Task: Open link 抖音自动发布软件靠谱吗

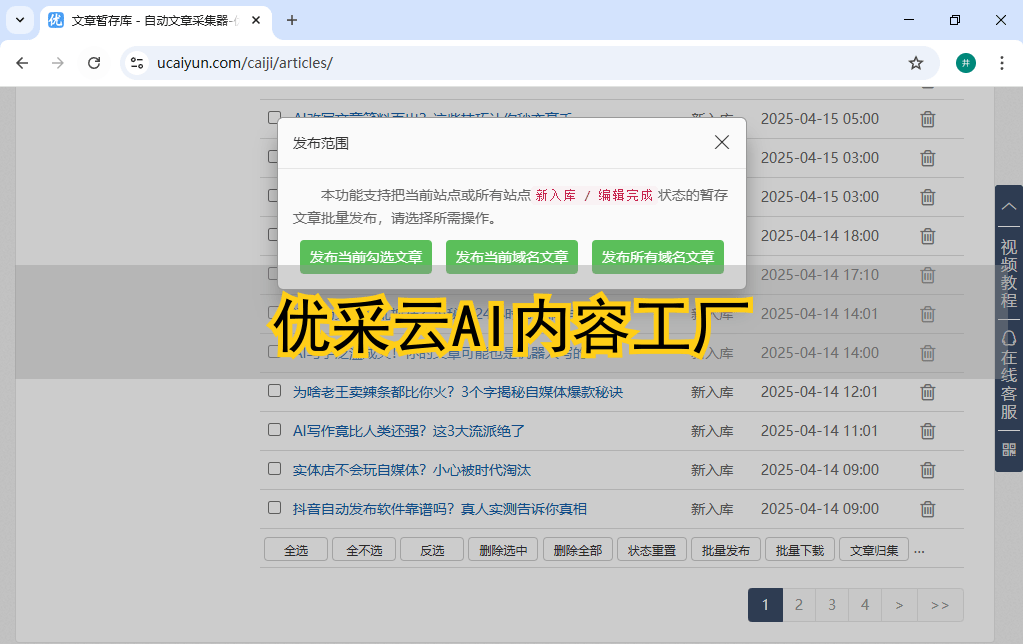Action: coord(439,509)
